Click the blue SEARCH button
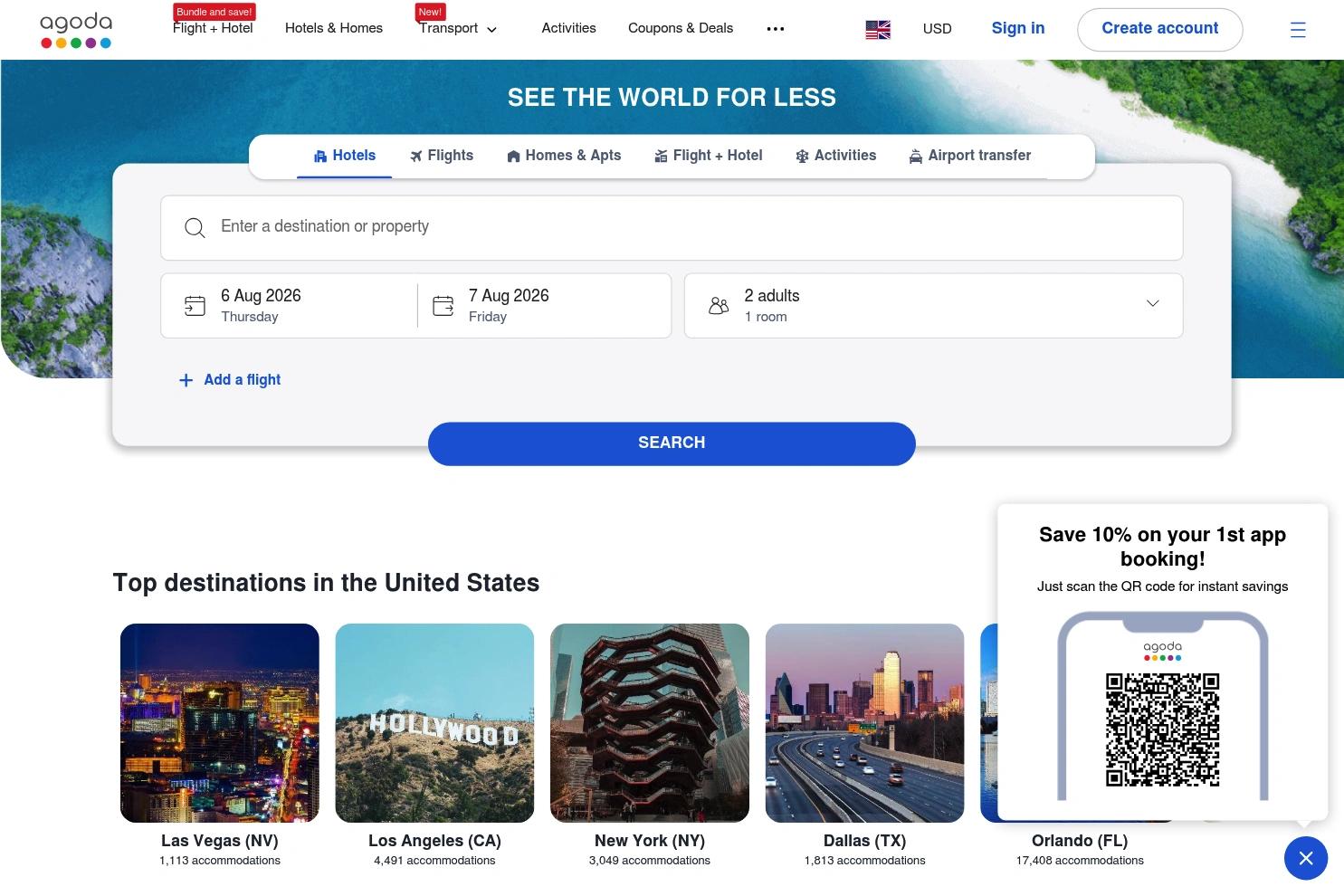This screenshot has width=1344, height=896. [x=672, y=443]
